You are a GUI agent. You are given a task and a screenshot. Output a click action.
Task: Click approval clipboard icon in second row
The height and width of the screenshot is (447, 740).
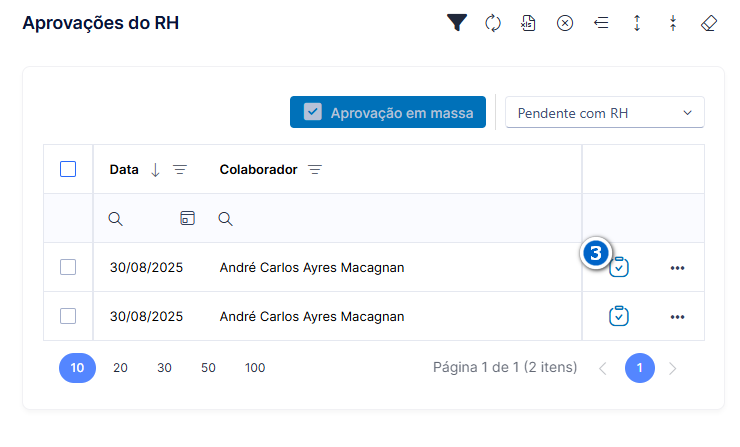coord(619,316)
